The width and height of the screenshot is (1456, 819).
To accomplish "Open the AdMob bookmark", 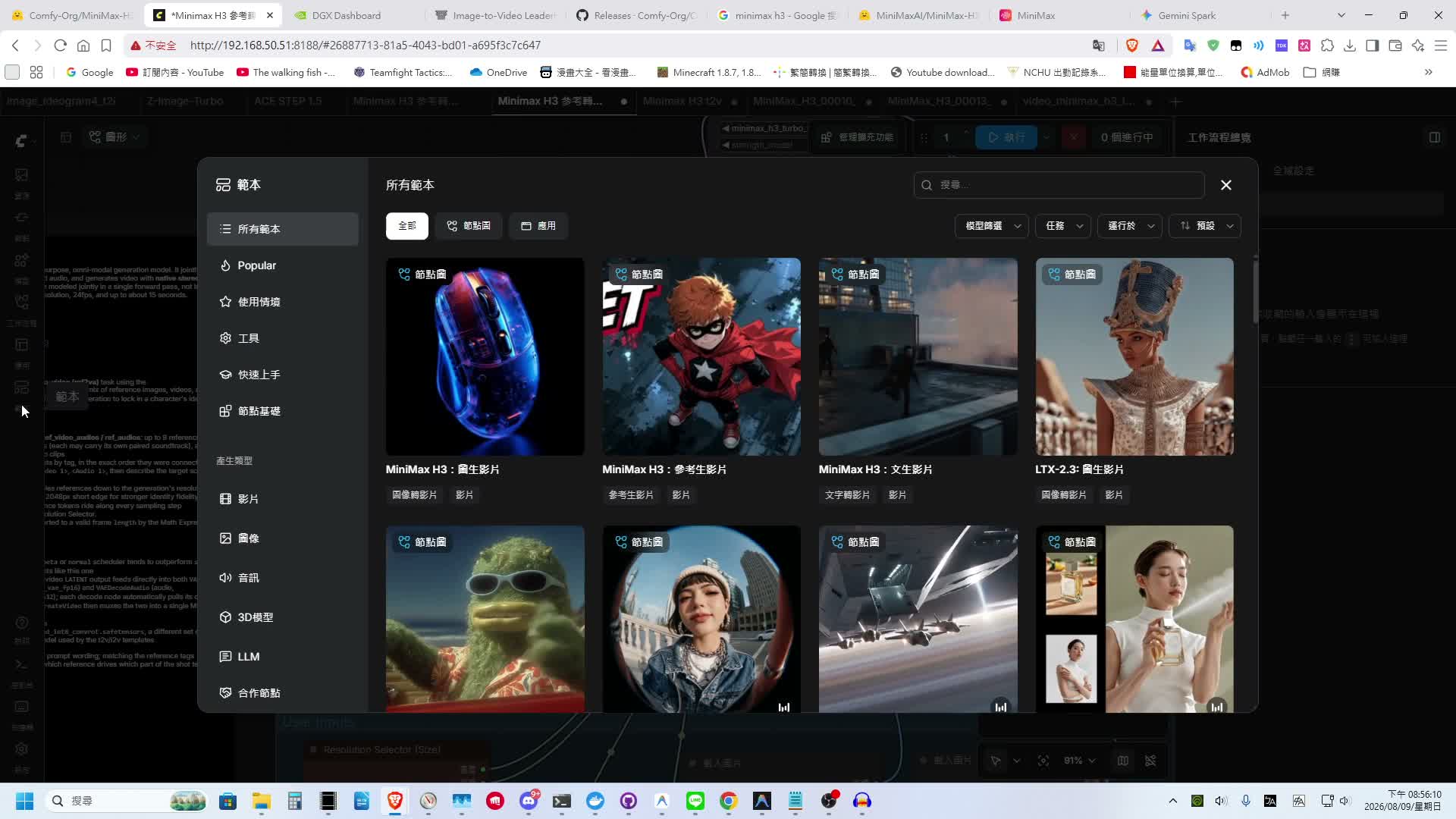I will click(x=1265, y=73).
